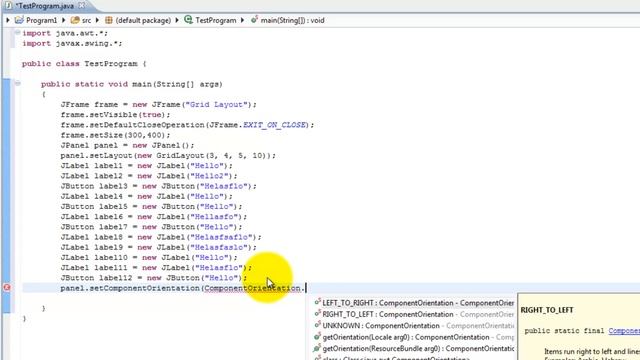
Task: Follow the Component link in Javadoc popup
Action: click(624, 331)
